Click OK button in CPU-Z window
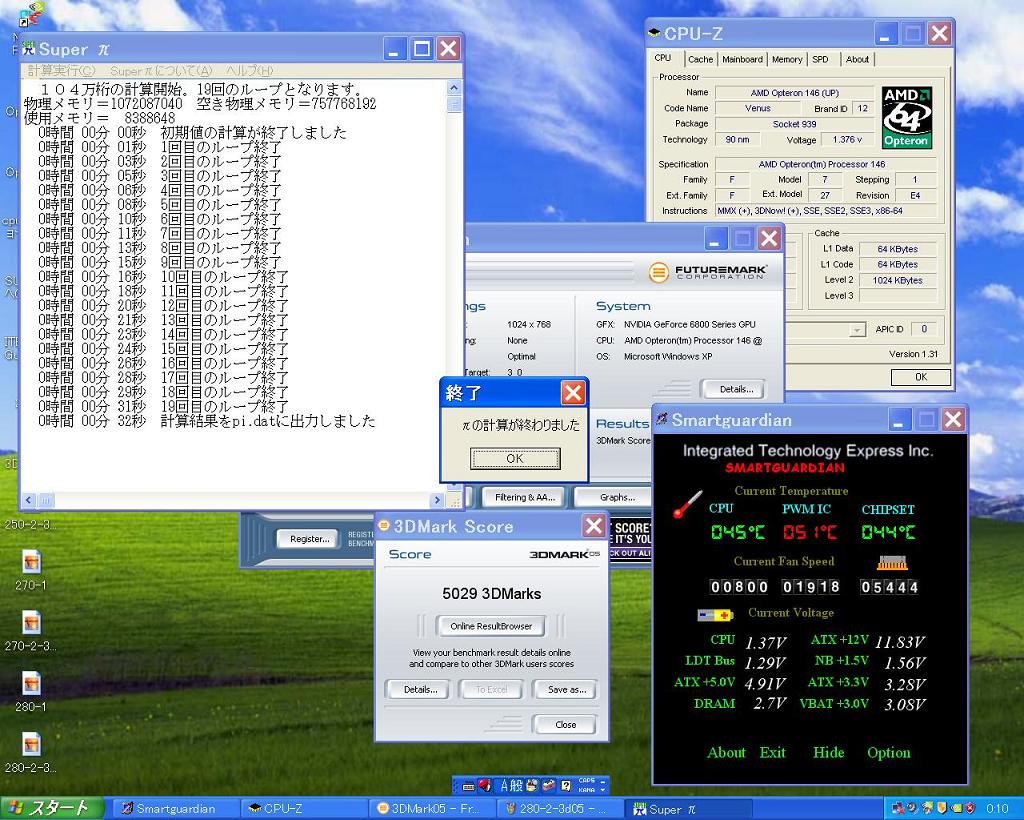This screenshot has width=1024, height=820. pos(920,377)
